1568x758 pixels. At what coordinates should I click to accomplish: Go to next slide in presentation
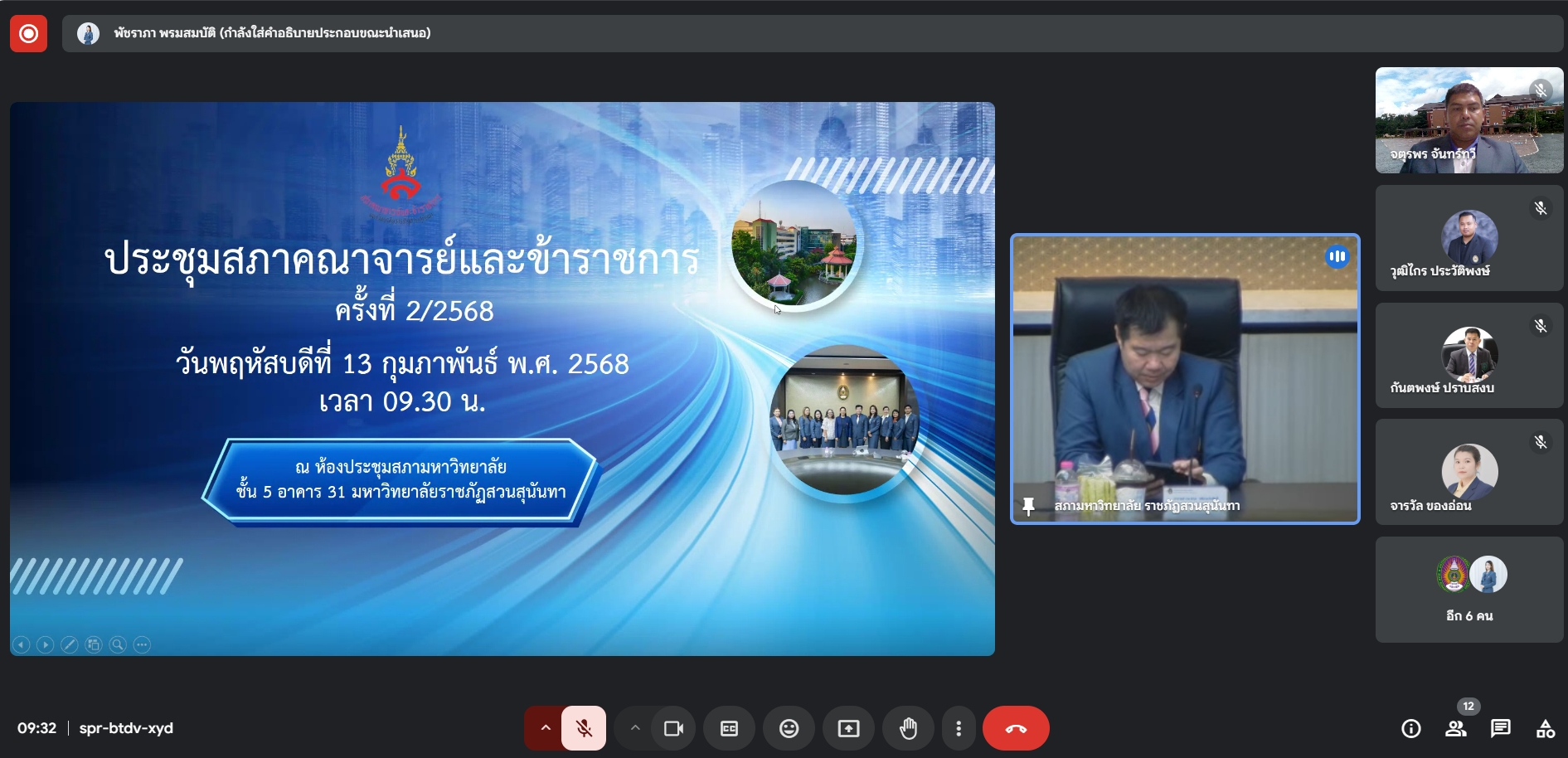tap(46, 644)
